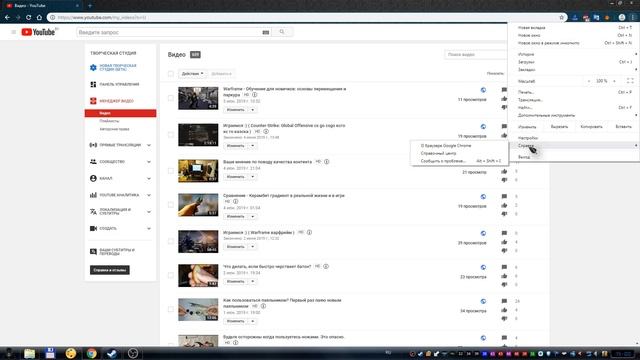Click the YouTube Analytics bar chart icon
The height and width of the screenshot is (360, 640).
[93, 195]
